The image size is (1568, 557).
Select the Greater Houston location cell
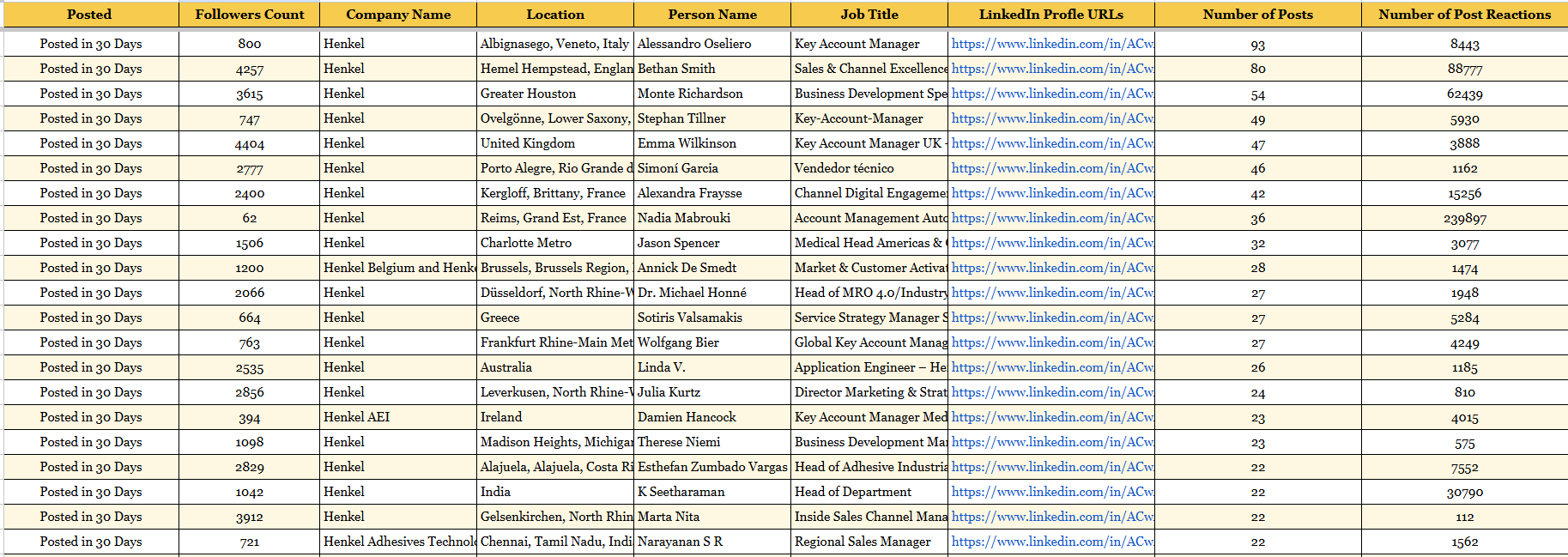[x=528, y=94]
